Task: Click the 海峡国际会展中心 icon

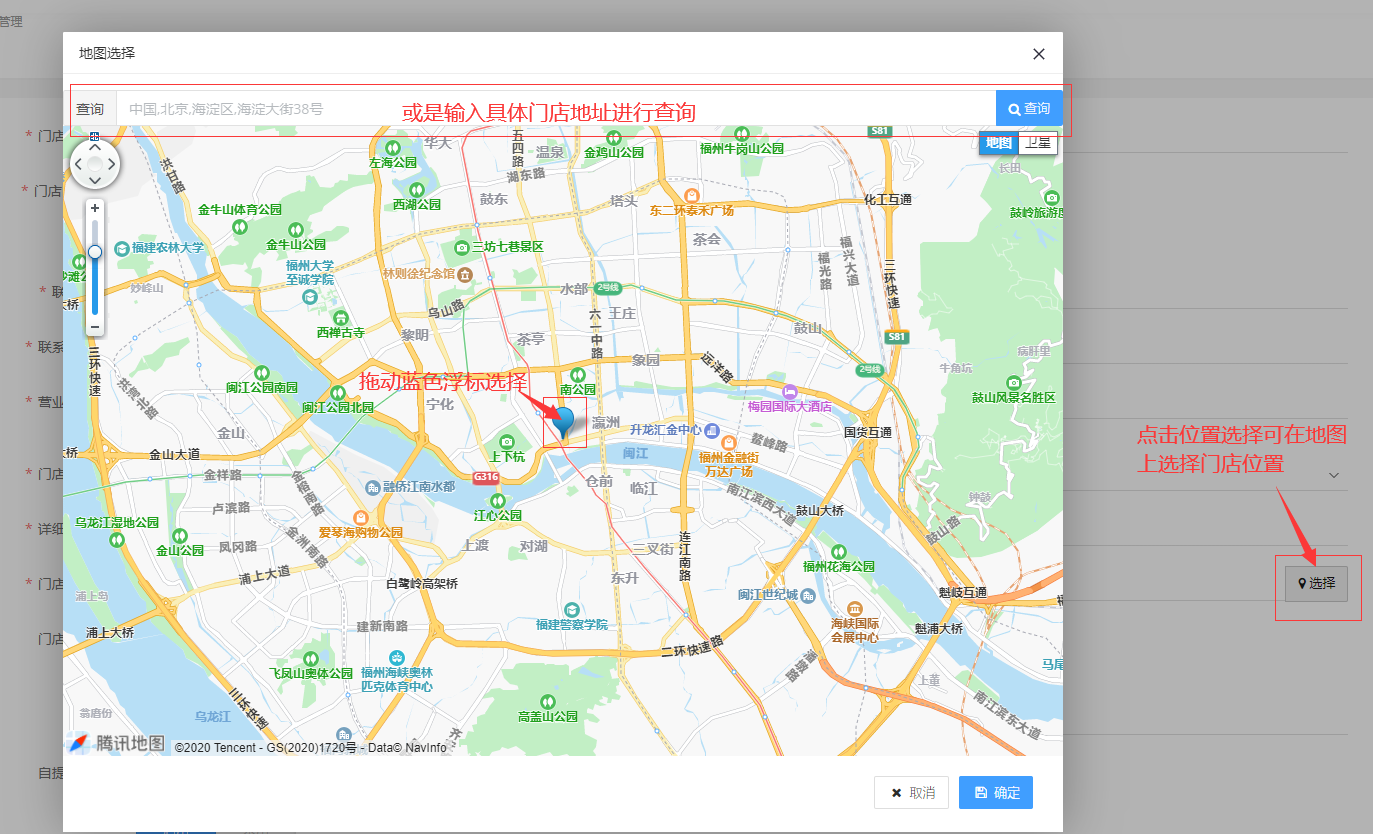Action: (854, 608)
